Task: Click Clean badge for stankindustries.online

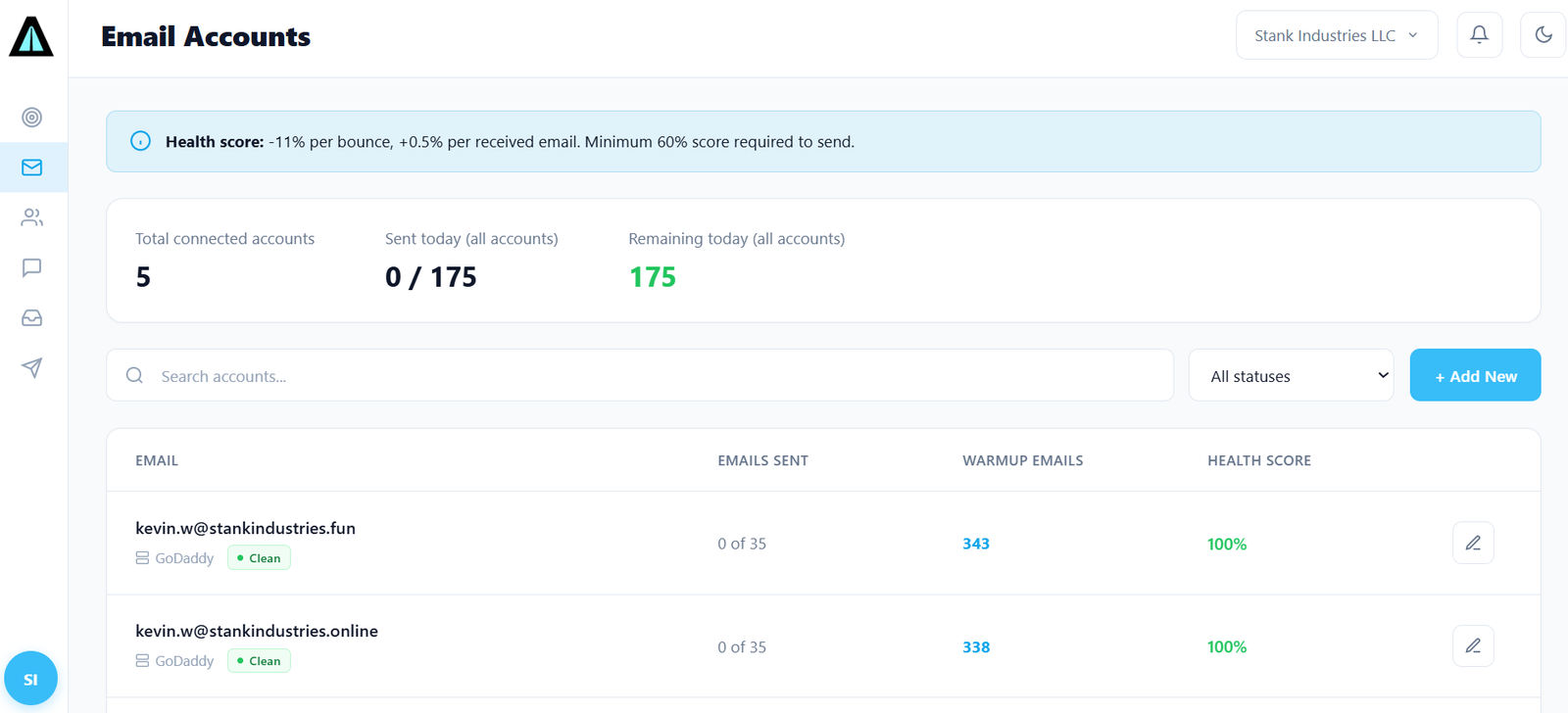Action: [260, 660]
